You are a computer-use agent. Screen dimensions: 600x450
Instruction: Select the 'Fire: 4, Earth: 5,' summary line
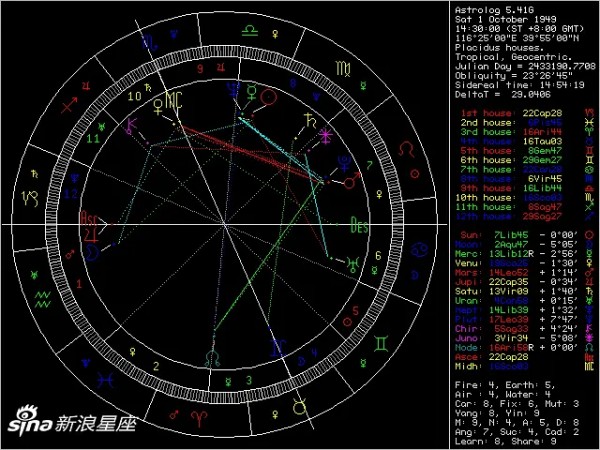pyautogui.click(x=505, y=385)
